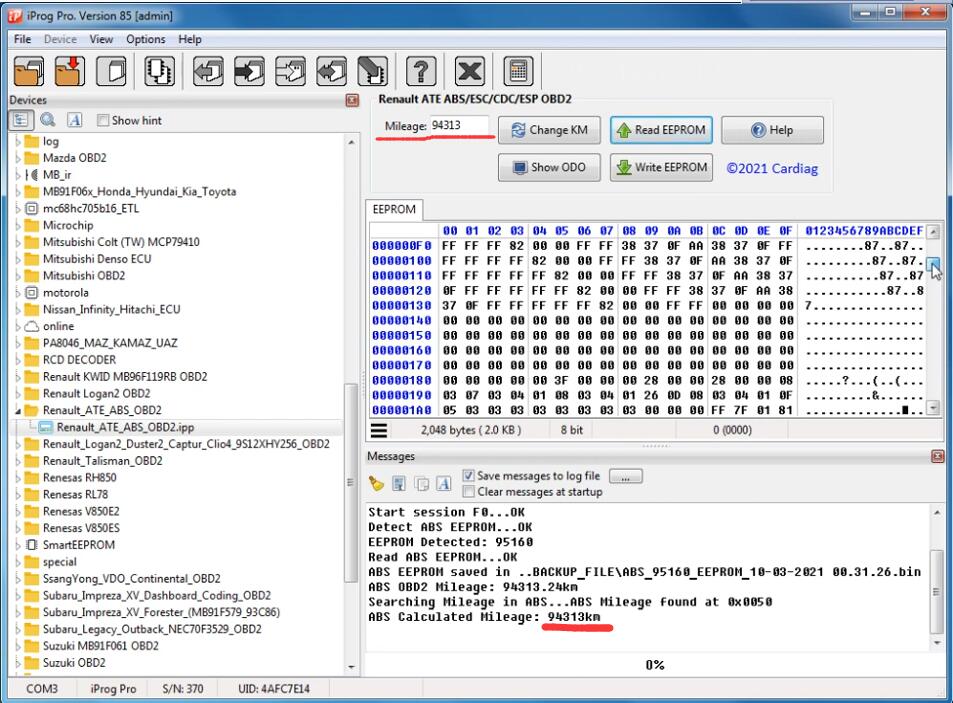Click hex row address 00000180
Screen dimensions: 953x703
[x=402, y=380]
